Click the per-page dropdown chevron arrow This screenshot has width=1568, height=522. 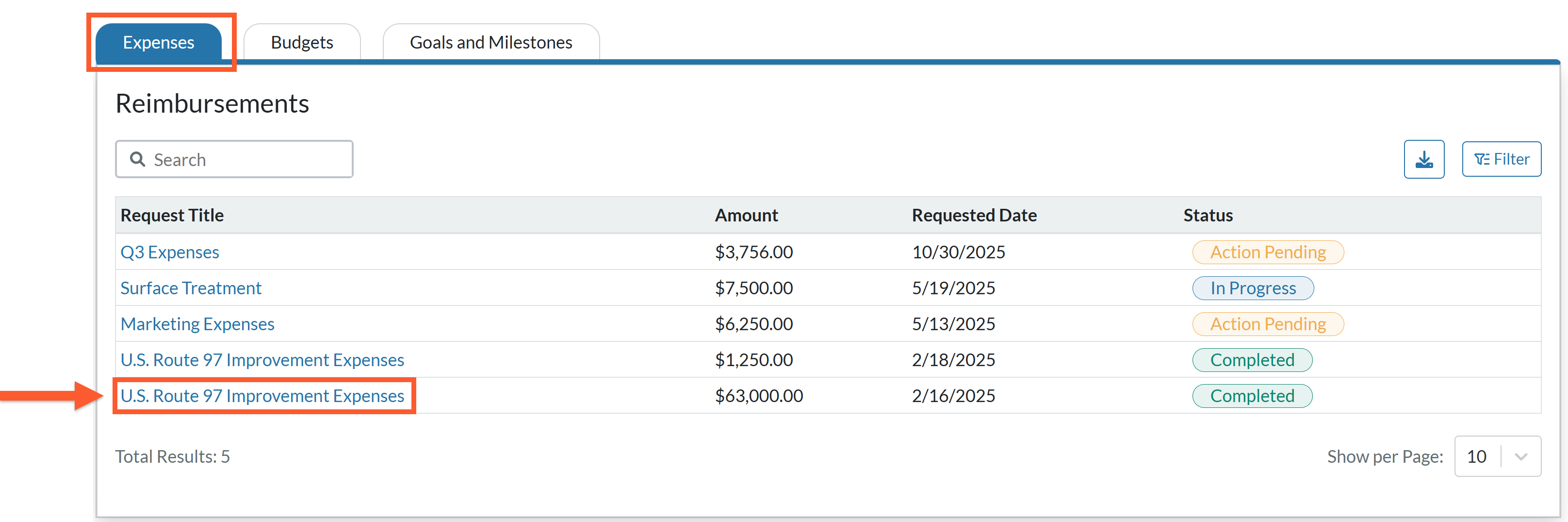coord(1520,457)
